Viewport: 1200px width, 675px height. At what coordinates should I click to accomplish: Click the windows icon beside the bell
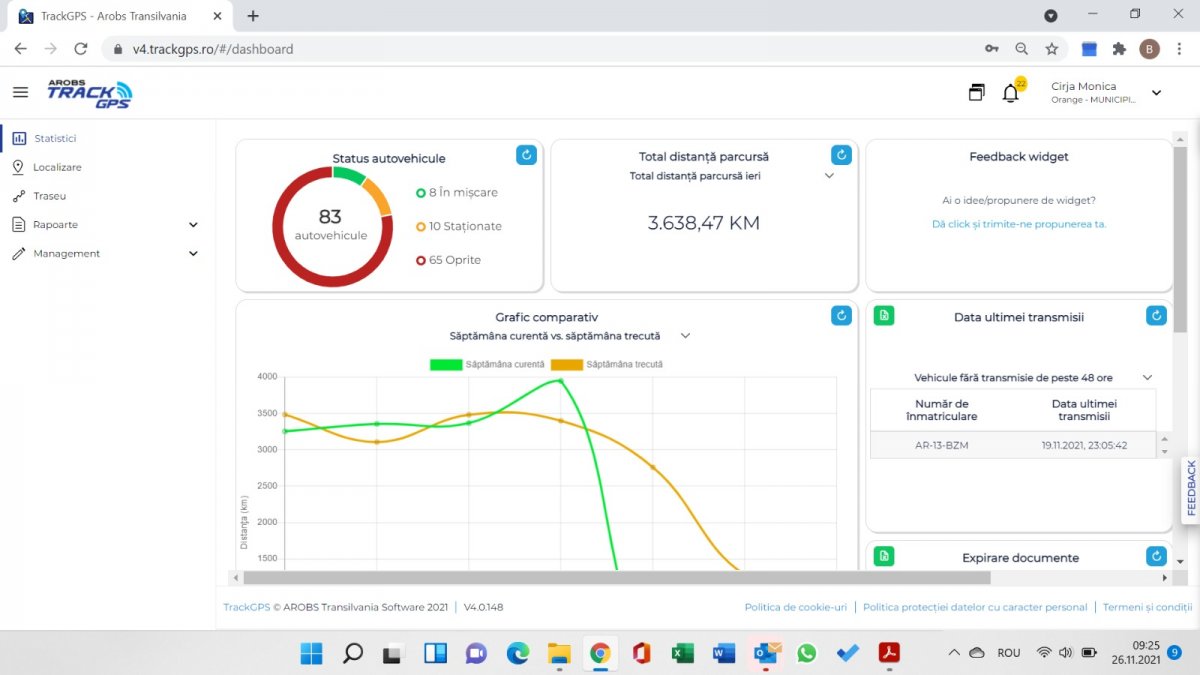click(976, 93)
